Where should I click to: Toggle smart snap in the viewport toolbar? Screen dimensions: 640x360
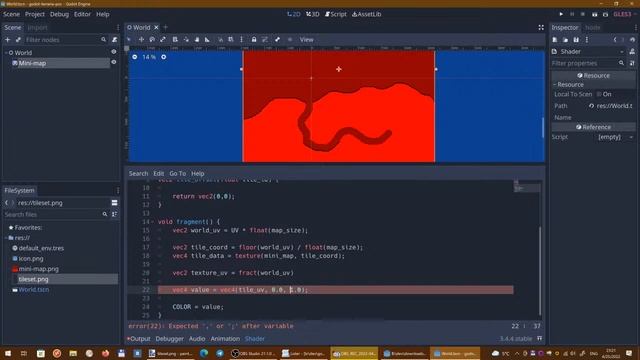220,40
